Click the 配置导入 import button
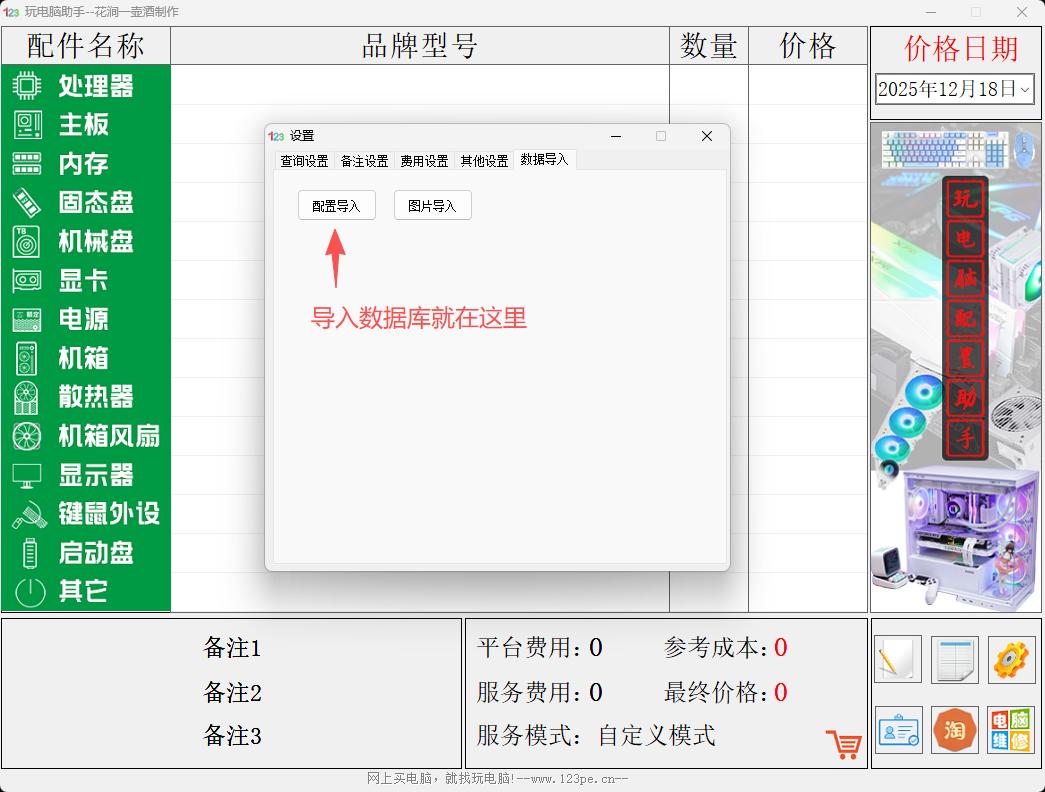This screenshot has width=1045, height=792. tap(336, 205)
